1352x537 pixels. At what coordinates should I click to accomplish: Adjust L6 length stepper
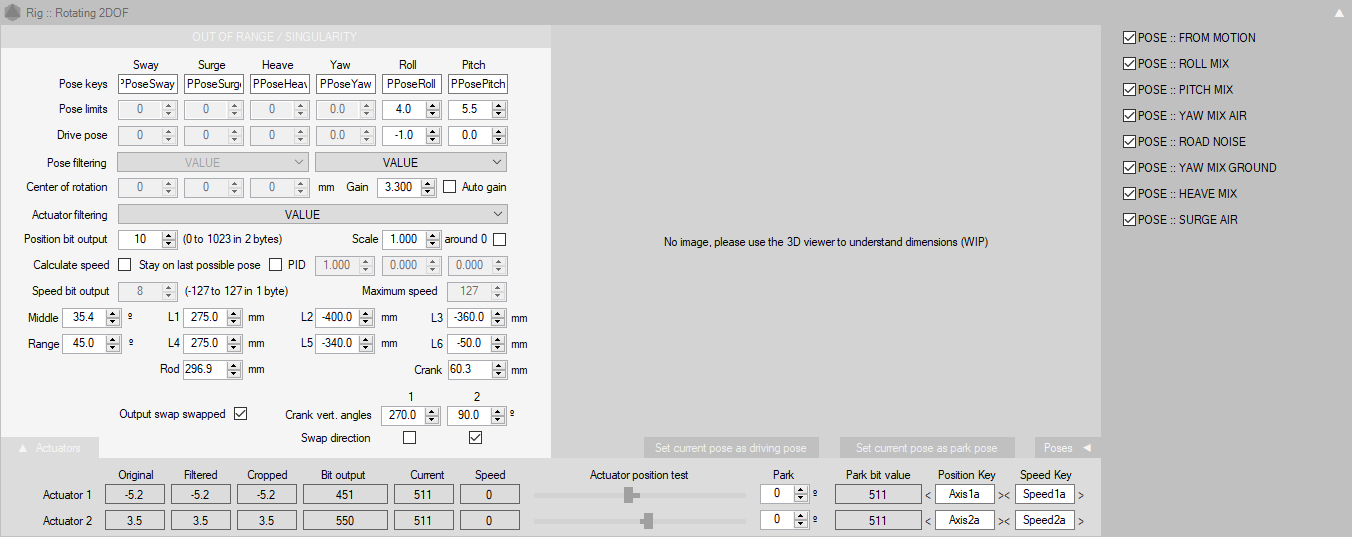coord(499,343)
